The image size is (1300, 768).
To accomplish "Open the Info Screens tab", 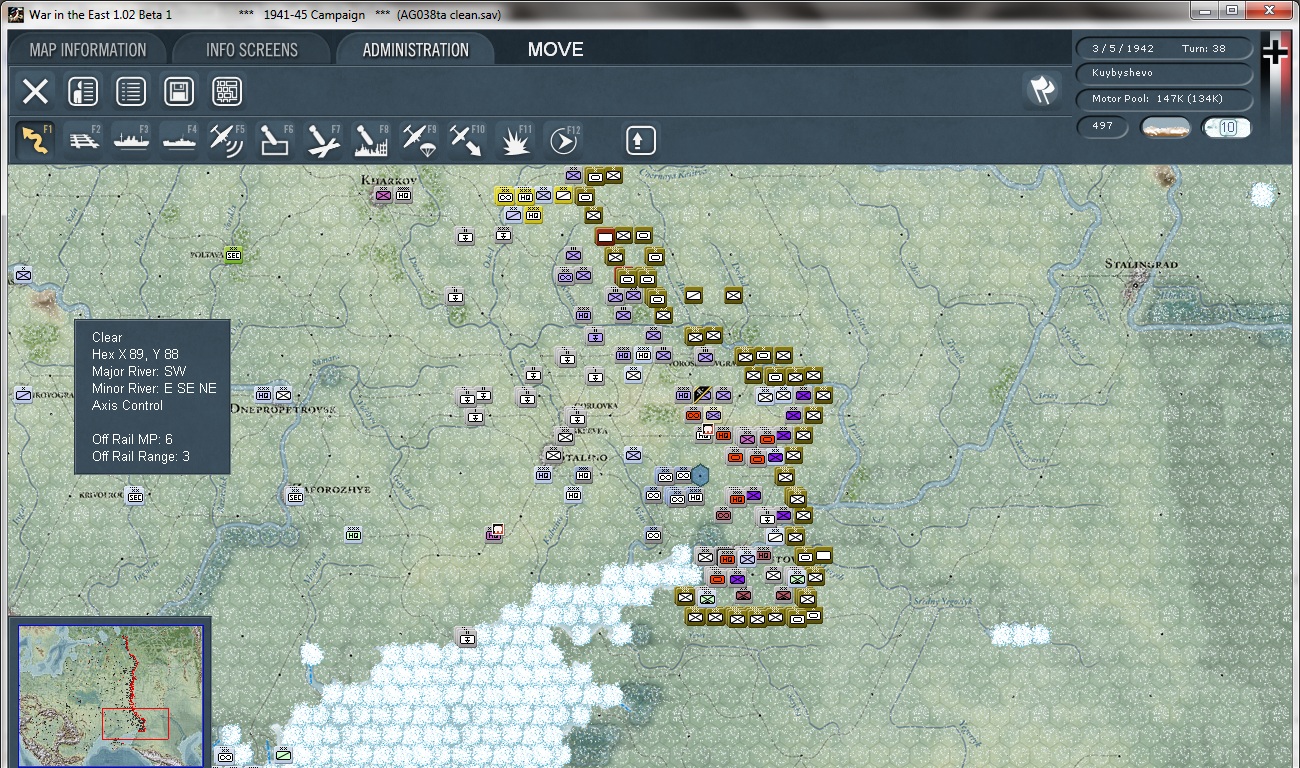I will tap(252, 50).
